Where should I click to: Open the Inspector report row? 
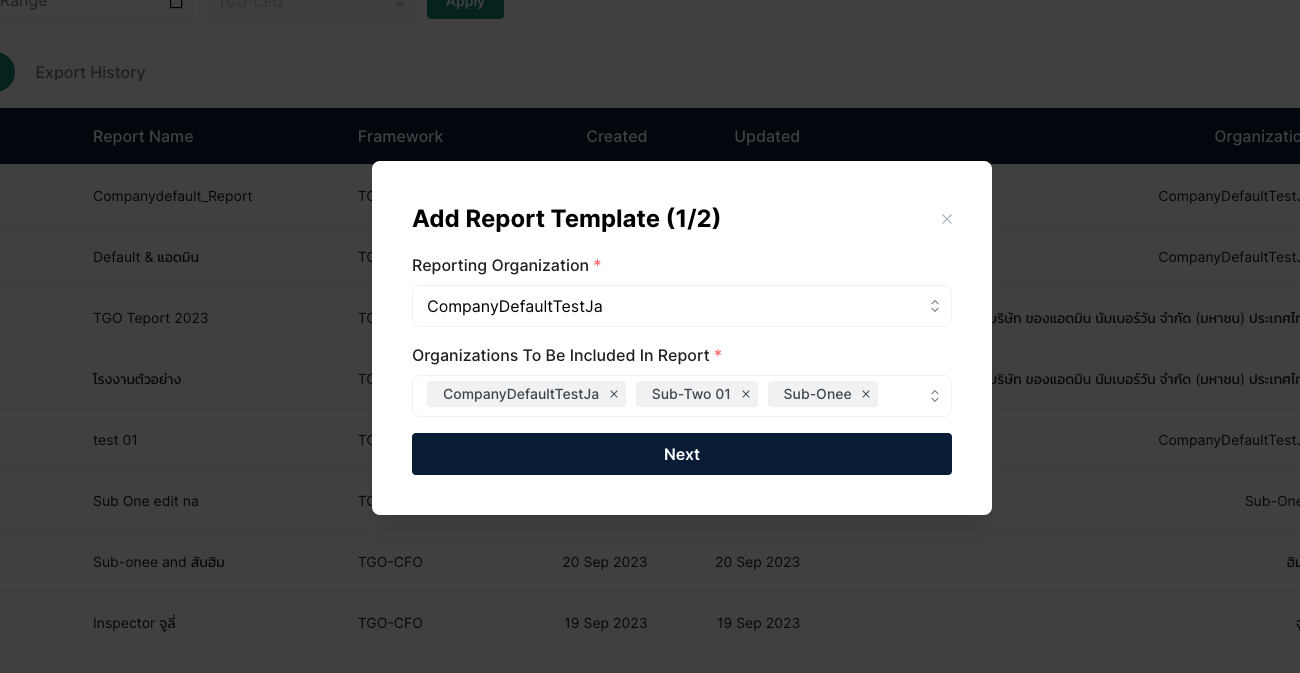(x=134, y=623)
